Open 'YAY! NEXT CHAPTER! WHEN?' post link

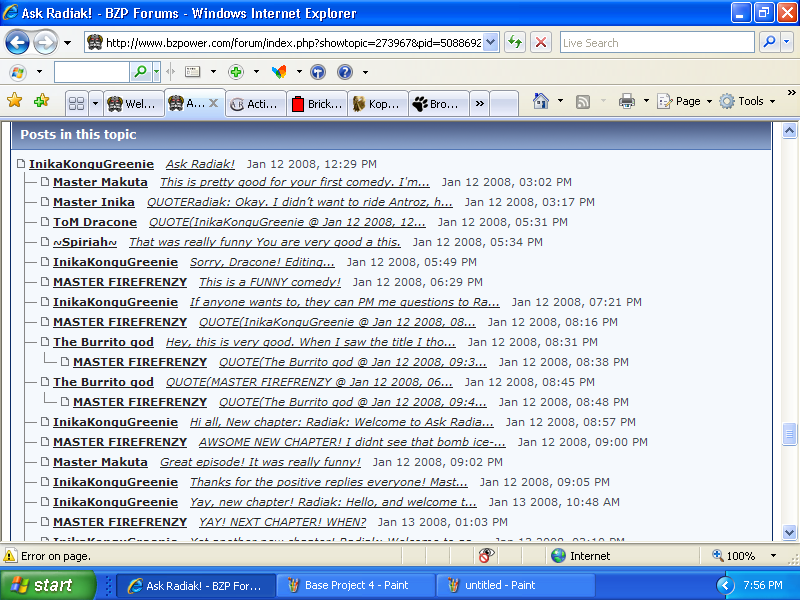tap(282, 522)
